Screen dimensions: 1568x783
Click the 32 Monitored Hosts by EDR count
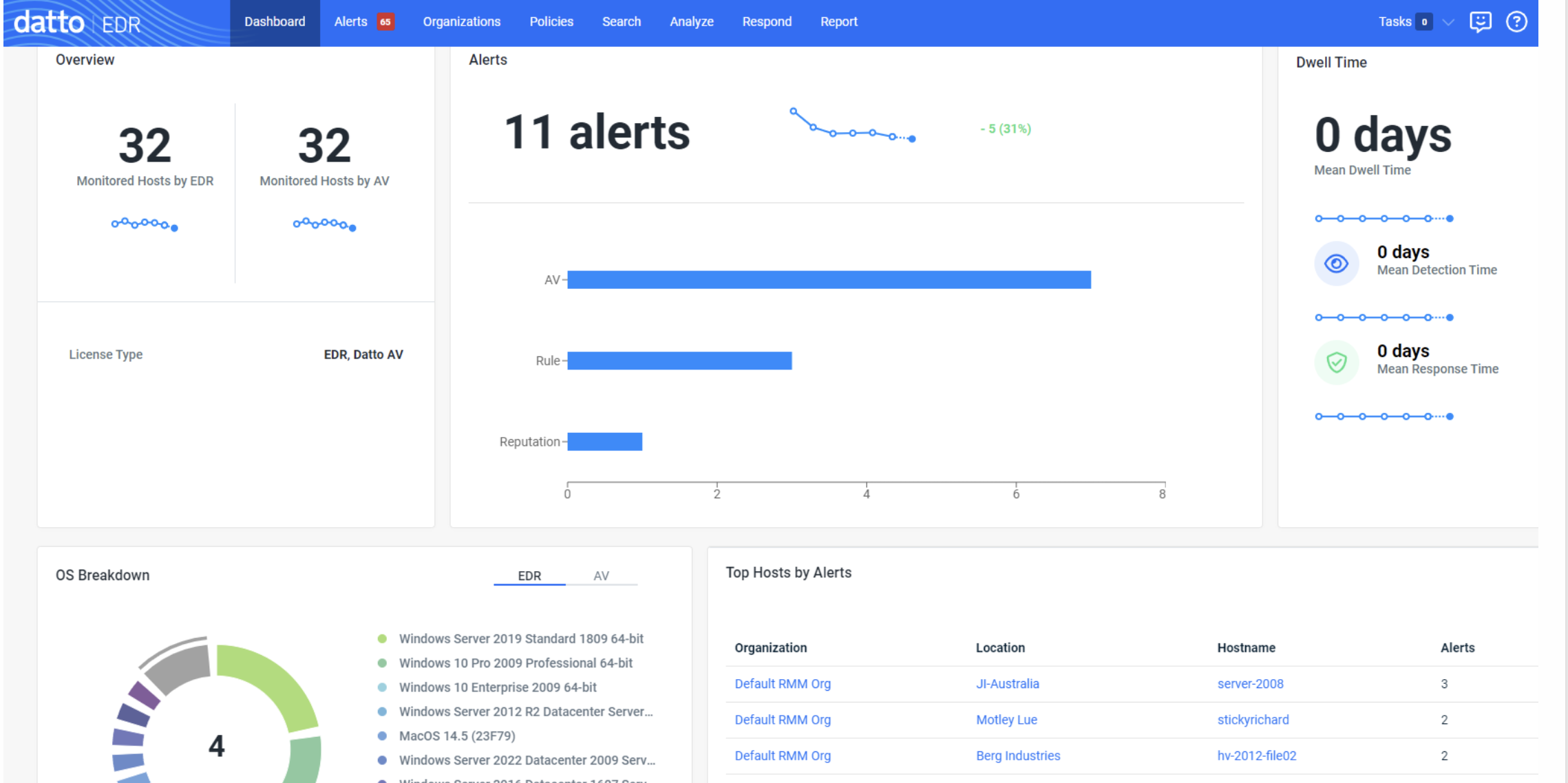coord(145,145)
